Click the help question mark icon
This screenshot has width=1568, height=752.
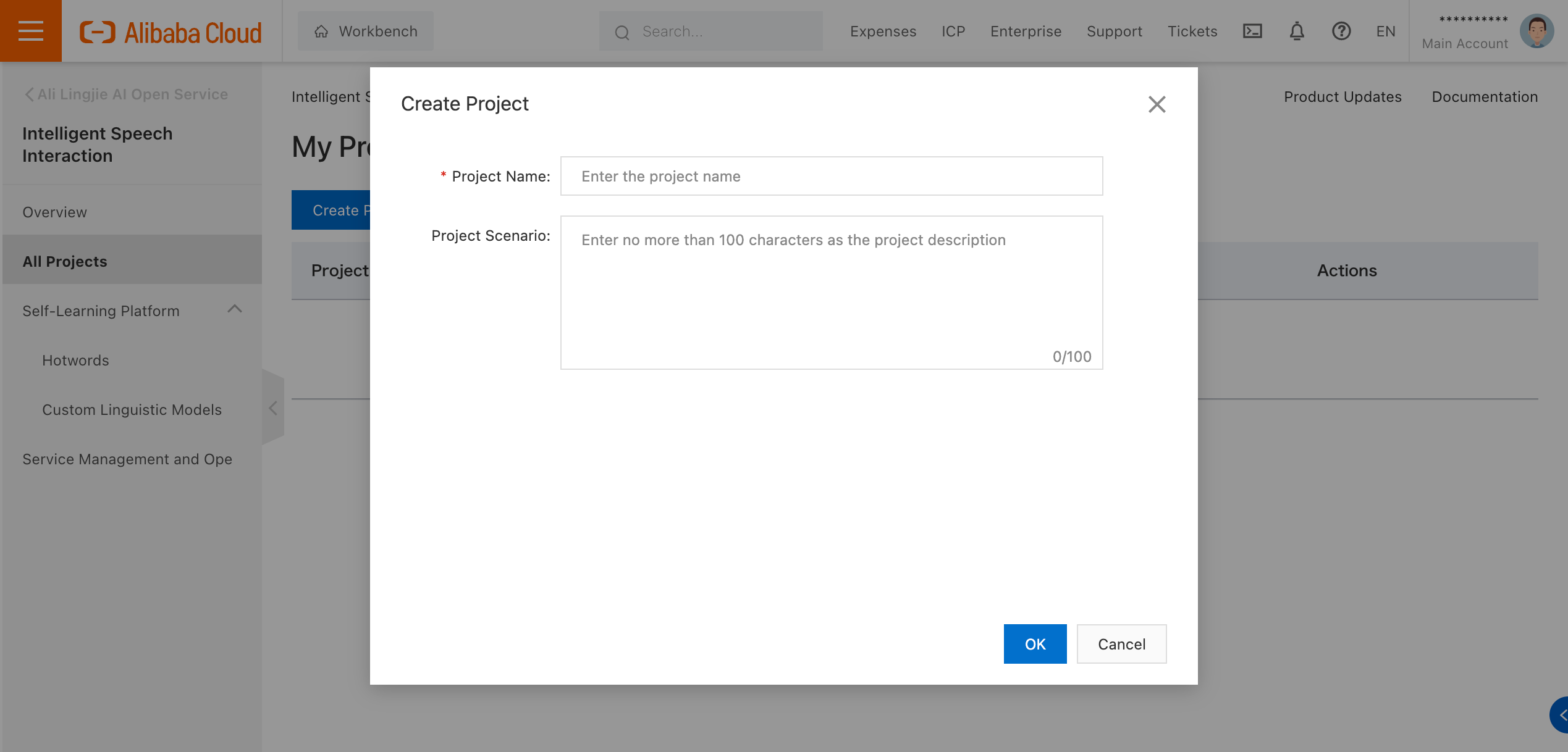point(1341,31)
